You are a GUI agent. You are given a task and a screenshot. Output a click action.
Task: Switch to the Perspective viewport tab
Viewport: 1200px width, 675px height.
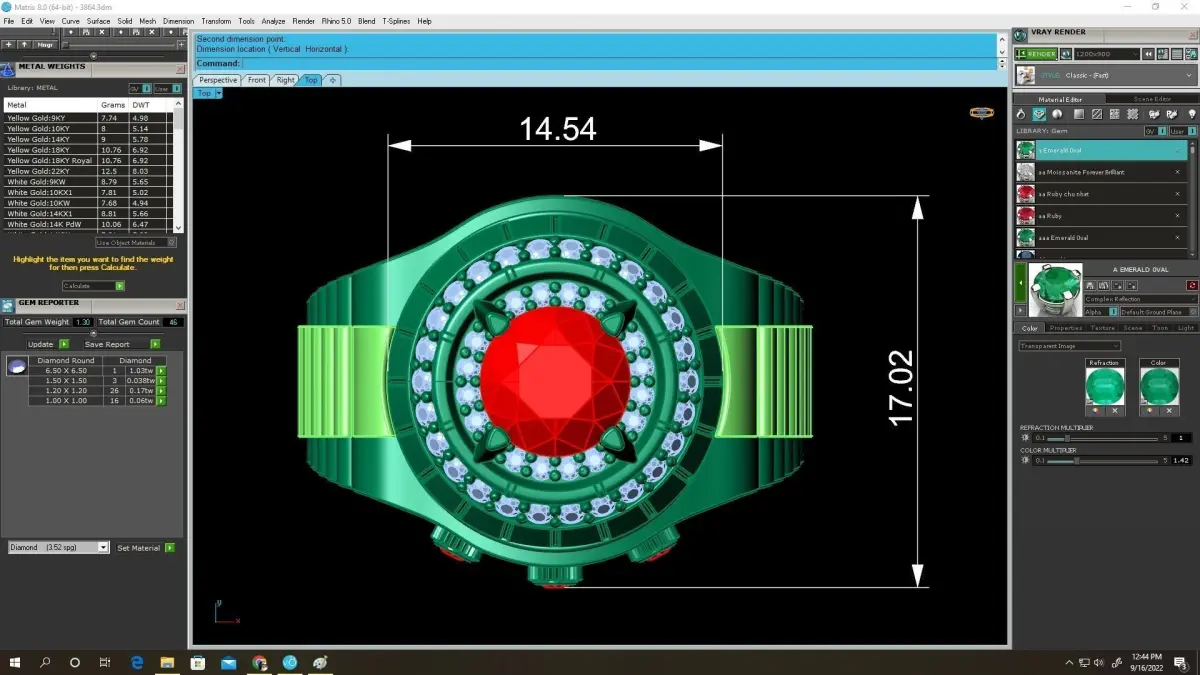(218, 80)
